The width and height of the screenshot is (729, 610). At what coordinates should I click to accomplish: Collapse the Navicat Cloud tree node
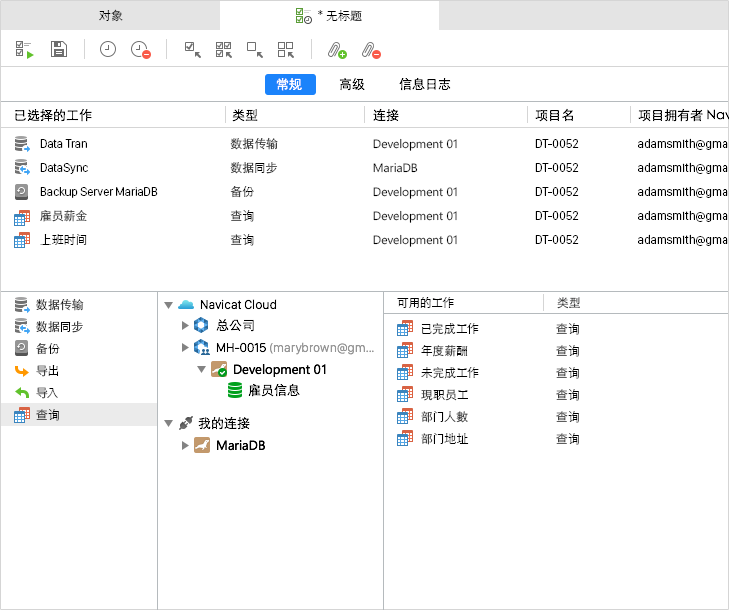[x=168, y=305]
